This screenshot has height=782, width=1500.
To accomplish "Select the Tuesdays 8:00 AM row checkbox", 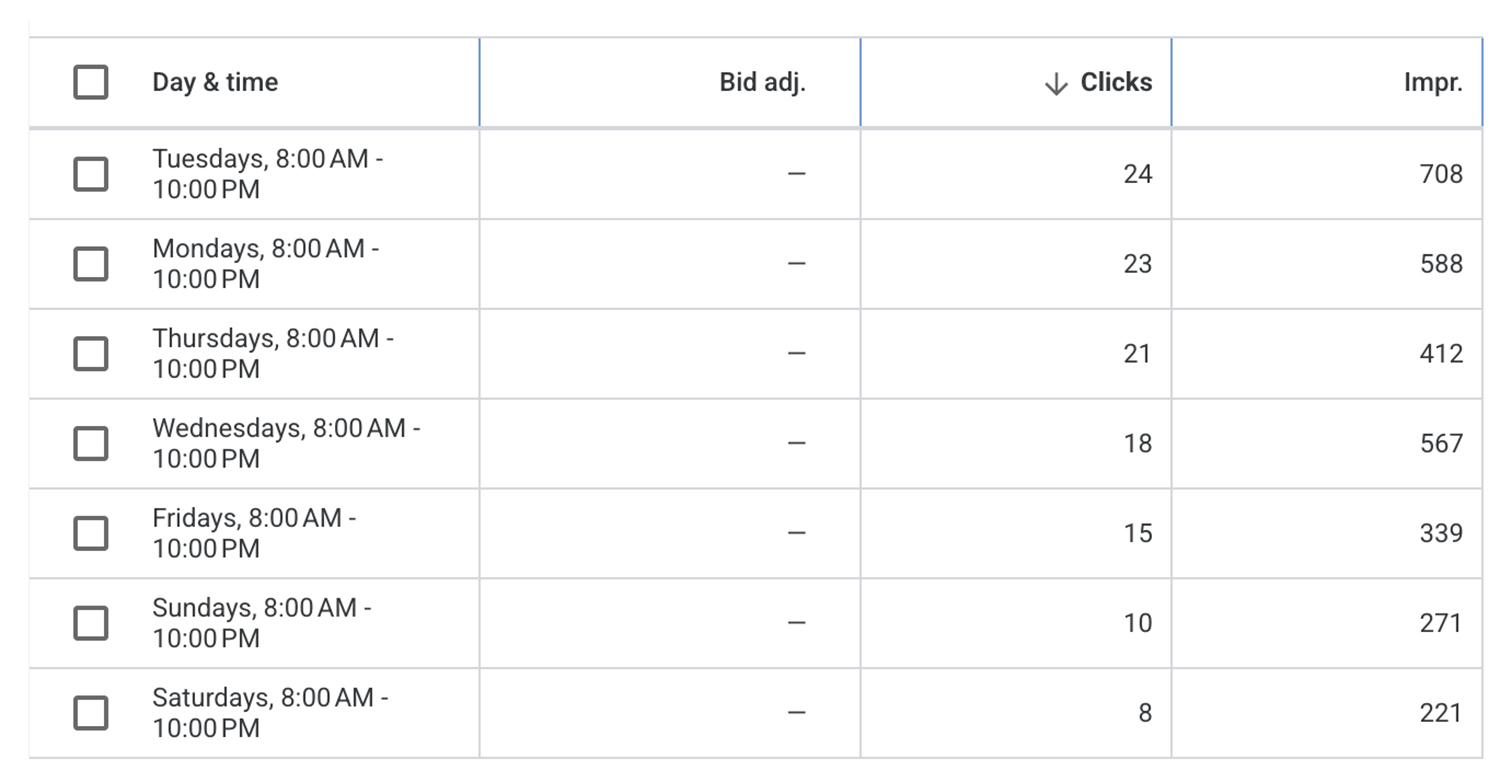I will [90, 173].
